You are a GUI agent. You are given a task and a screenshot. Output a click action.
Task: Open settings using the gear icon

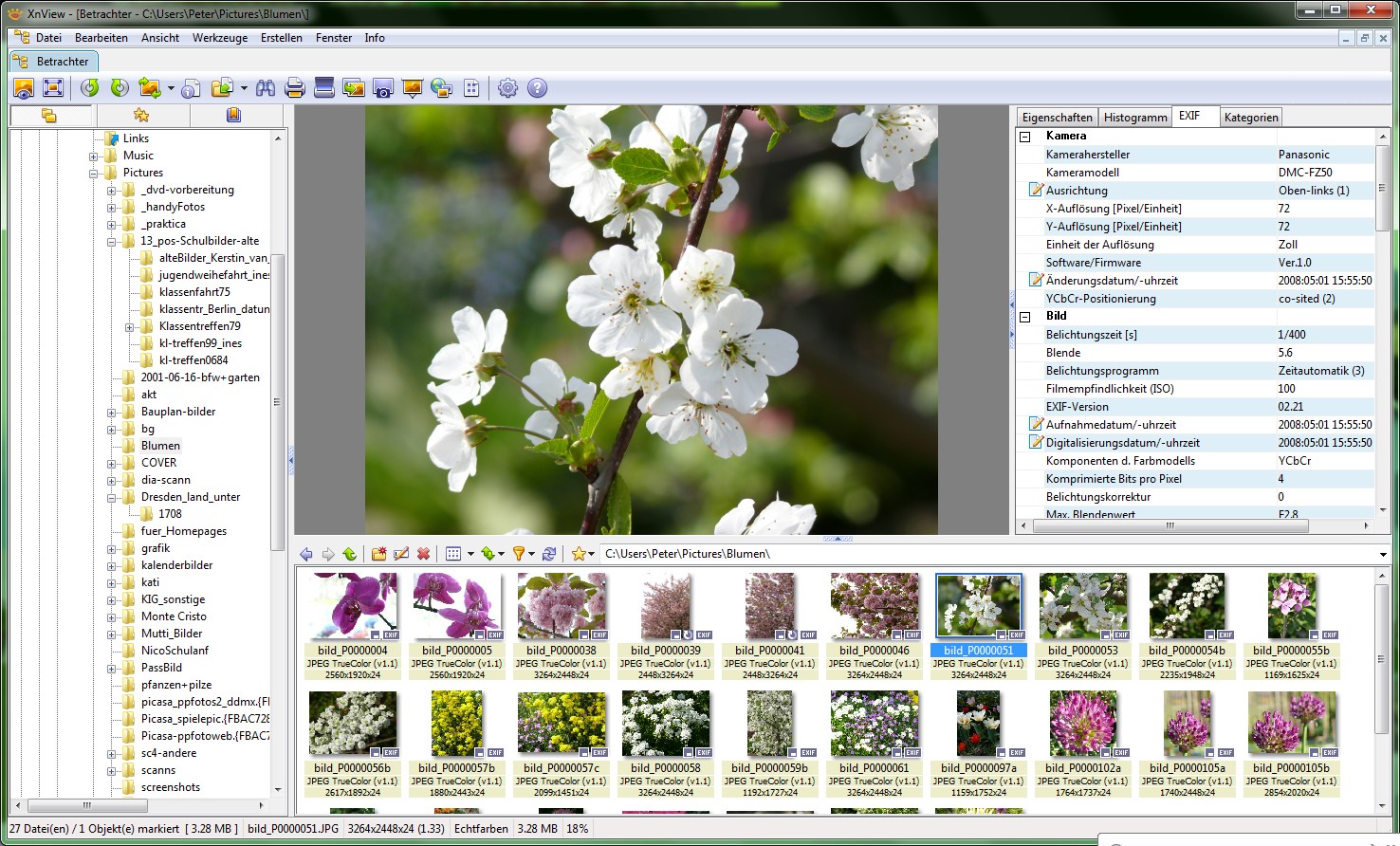[507, 88]
